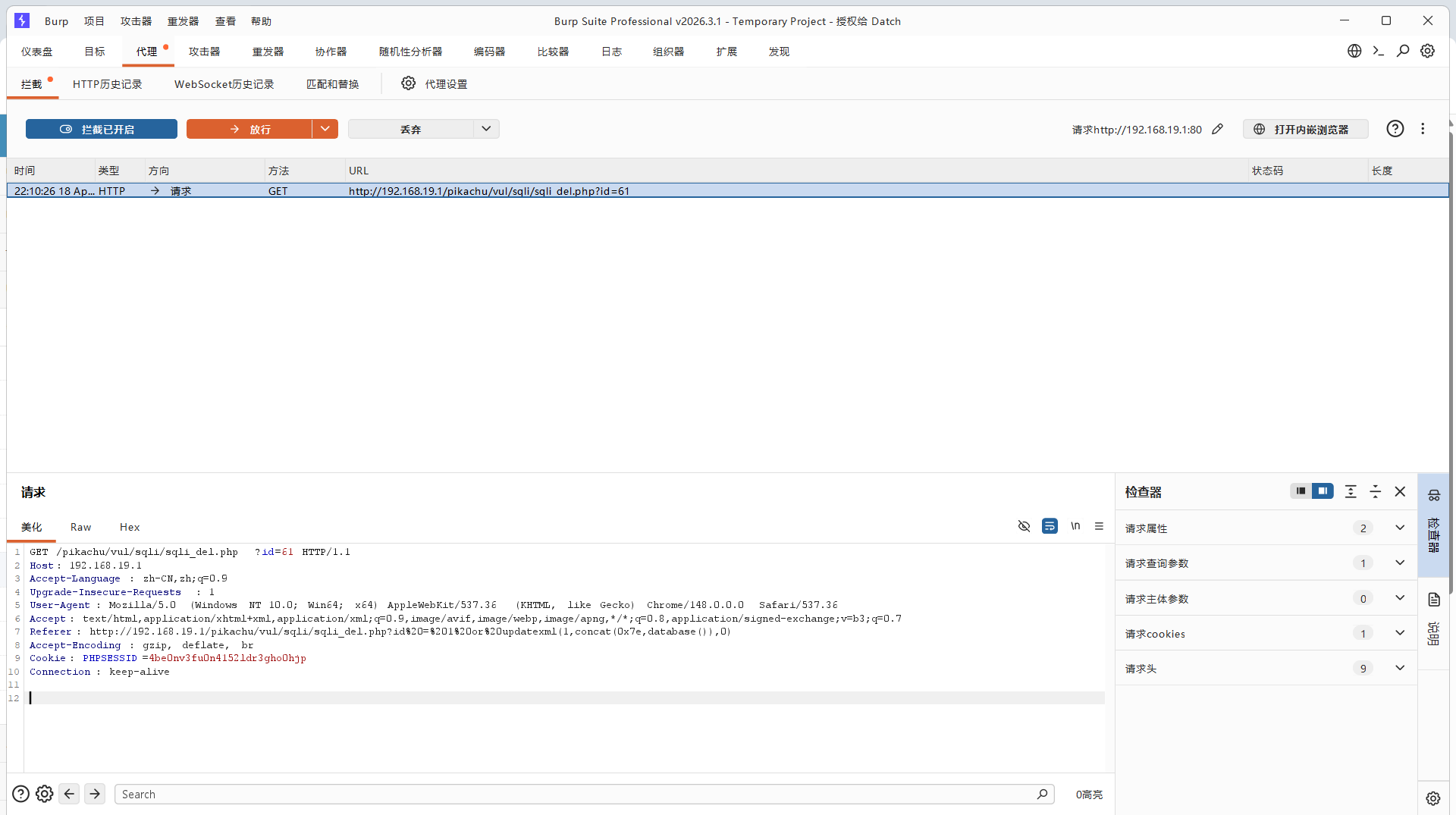Open the 项目 menu
1456x815 pixels.
(x=94, y=21)
